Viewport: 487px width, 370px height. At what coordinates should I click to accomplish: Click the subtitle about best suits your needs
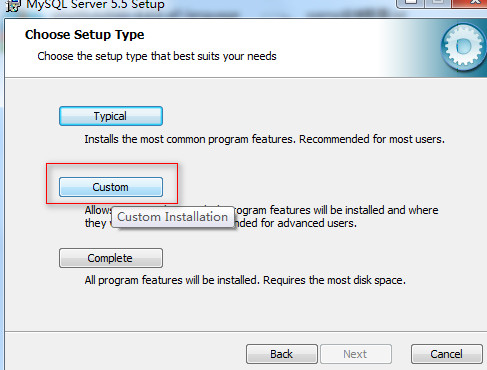(x=157, y=56)
